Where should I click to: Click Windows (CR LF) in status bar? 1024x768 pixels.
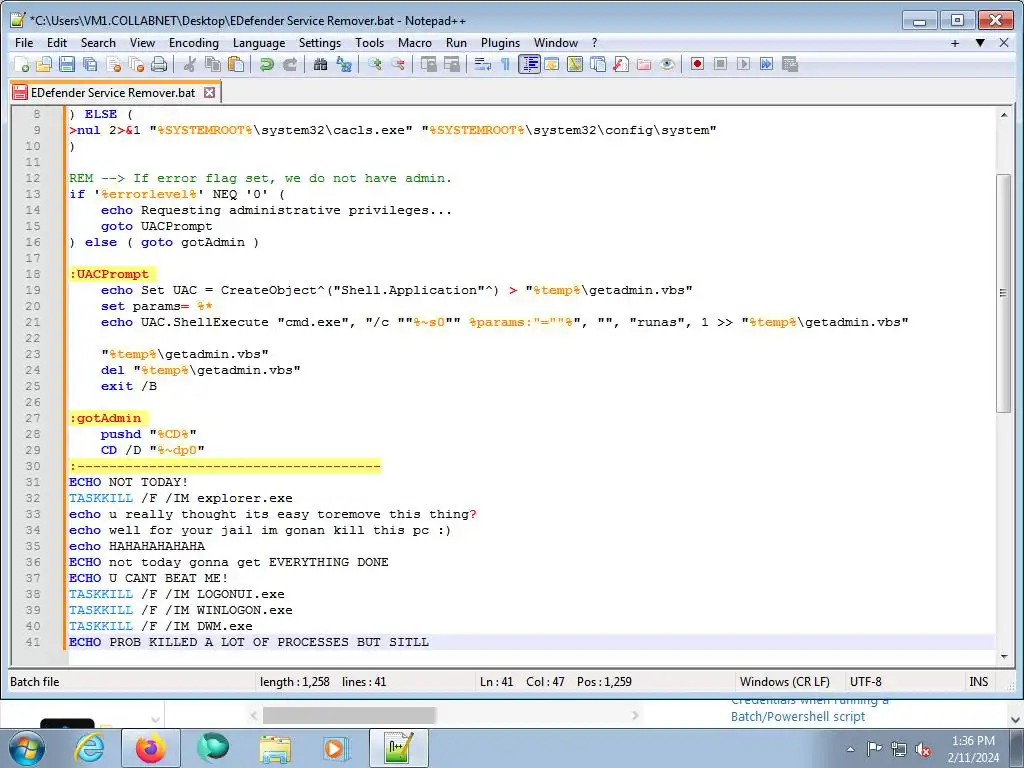point(784,682)
